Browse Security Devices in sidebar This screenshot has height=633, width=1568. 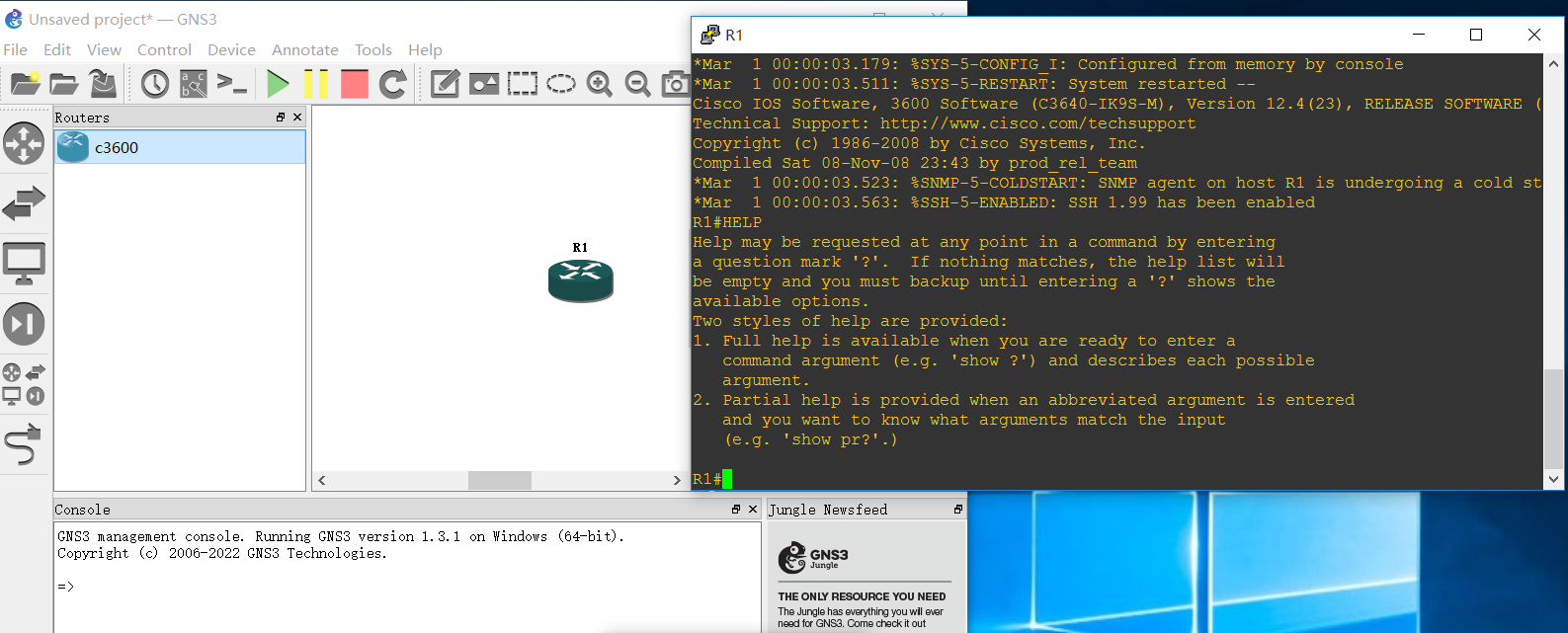[24, 324]
